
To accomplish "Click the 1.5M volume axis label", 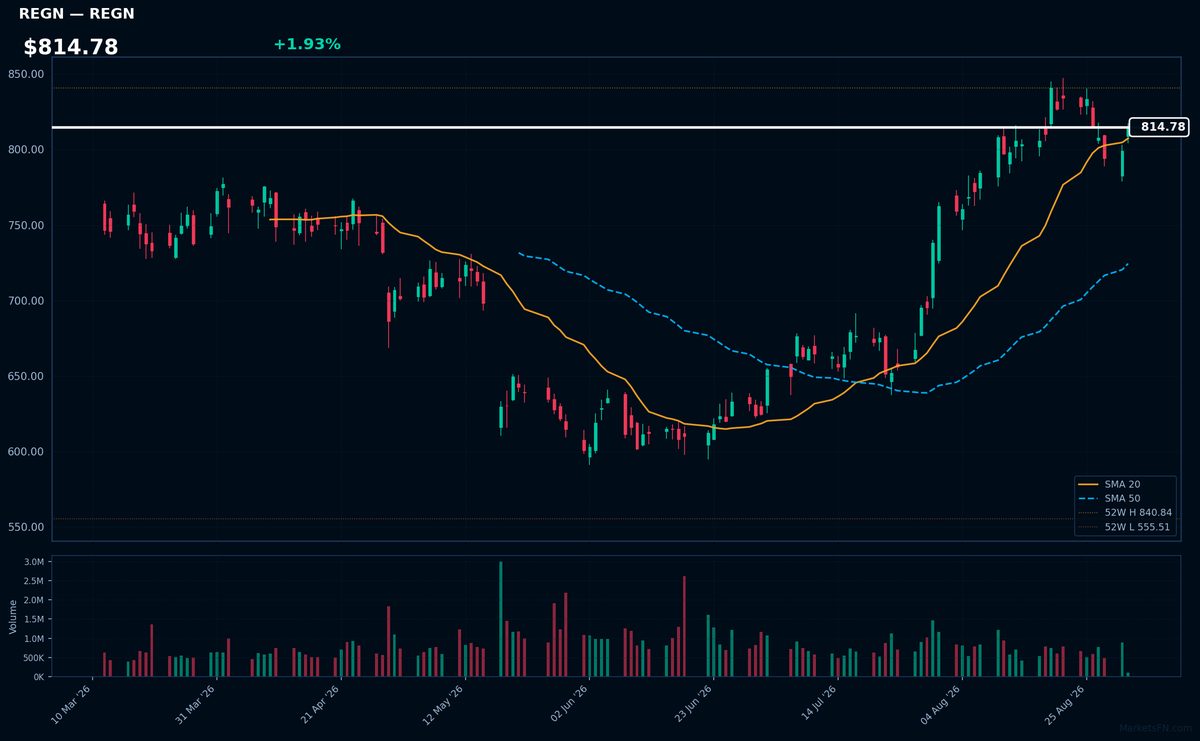I will [33, 619].
